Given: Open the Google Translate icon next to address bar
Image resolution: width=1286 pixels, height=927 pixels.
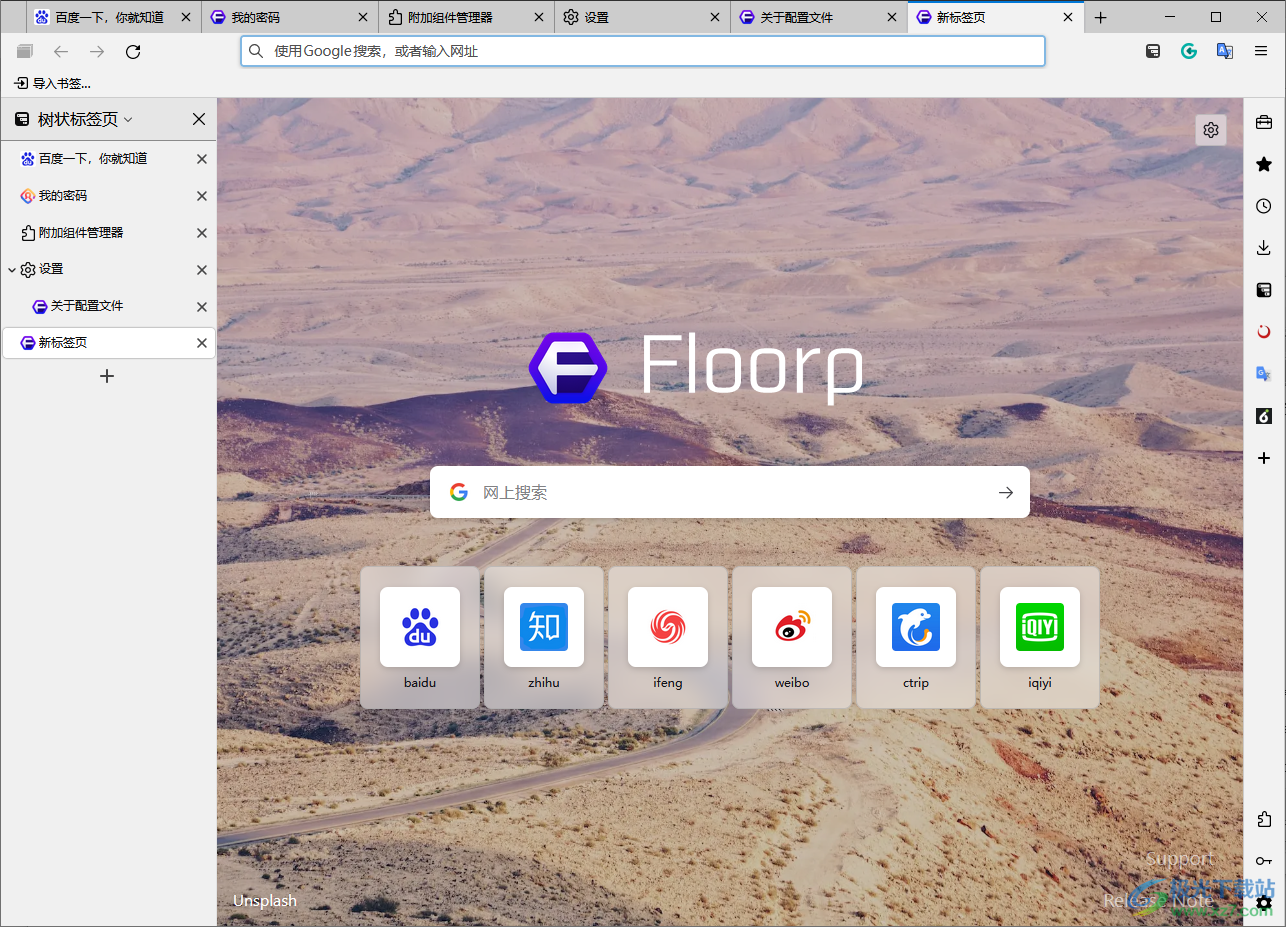Looking at the screenshot, I should click(x=1224, y=50).
